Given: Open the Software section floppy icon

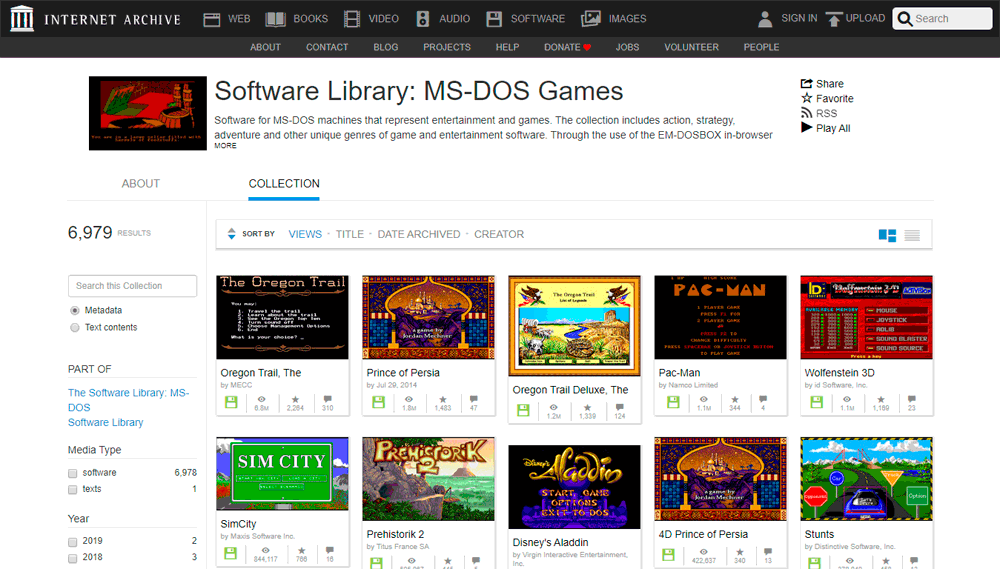Looking at the screenshot, I should coord(494,19).
